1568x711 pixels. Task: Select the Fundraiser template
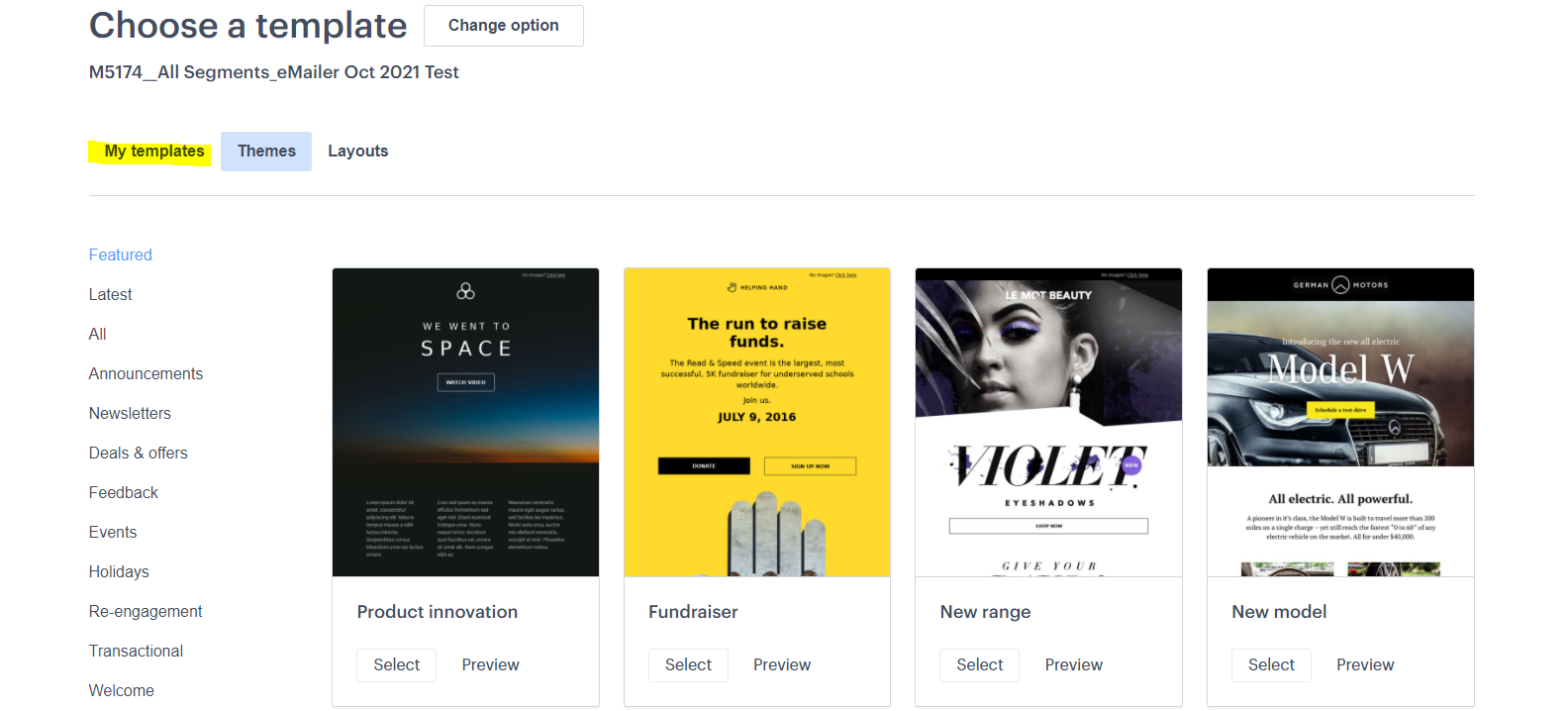click(688, 665)
